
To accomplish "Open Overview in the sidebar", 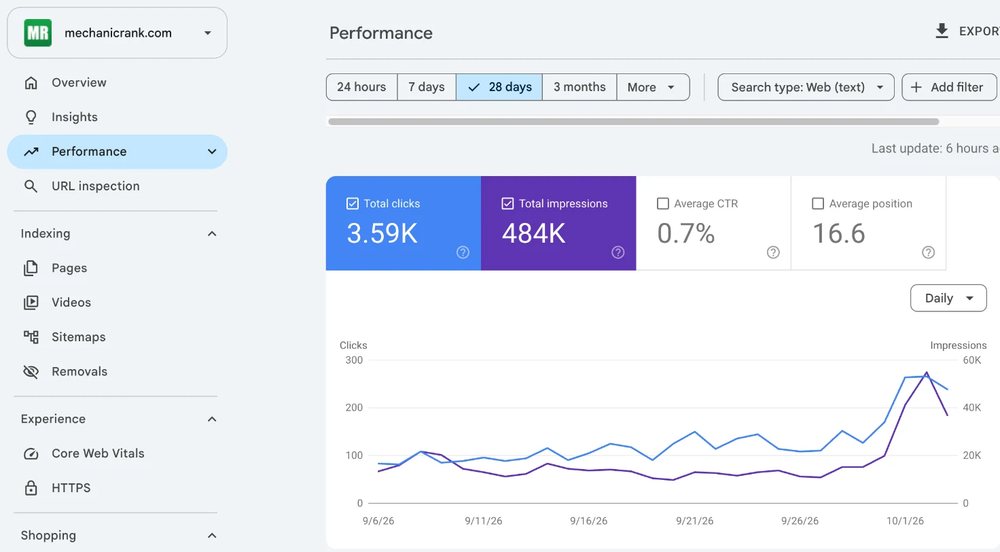I will coord(117,83).
